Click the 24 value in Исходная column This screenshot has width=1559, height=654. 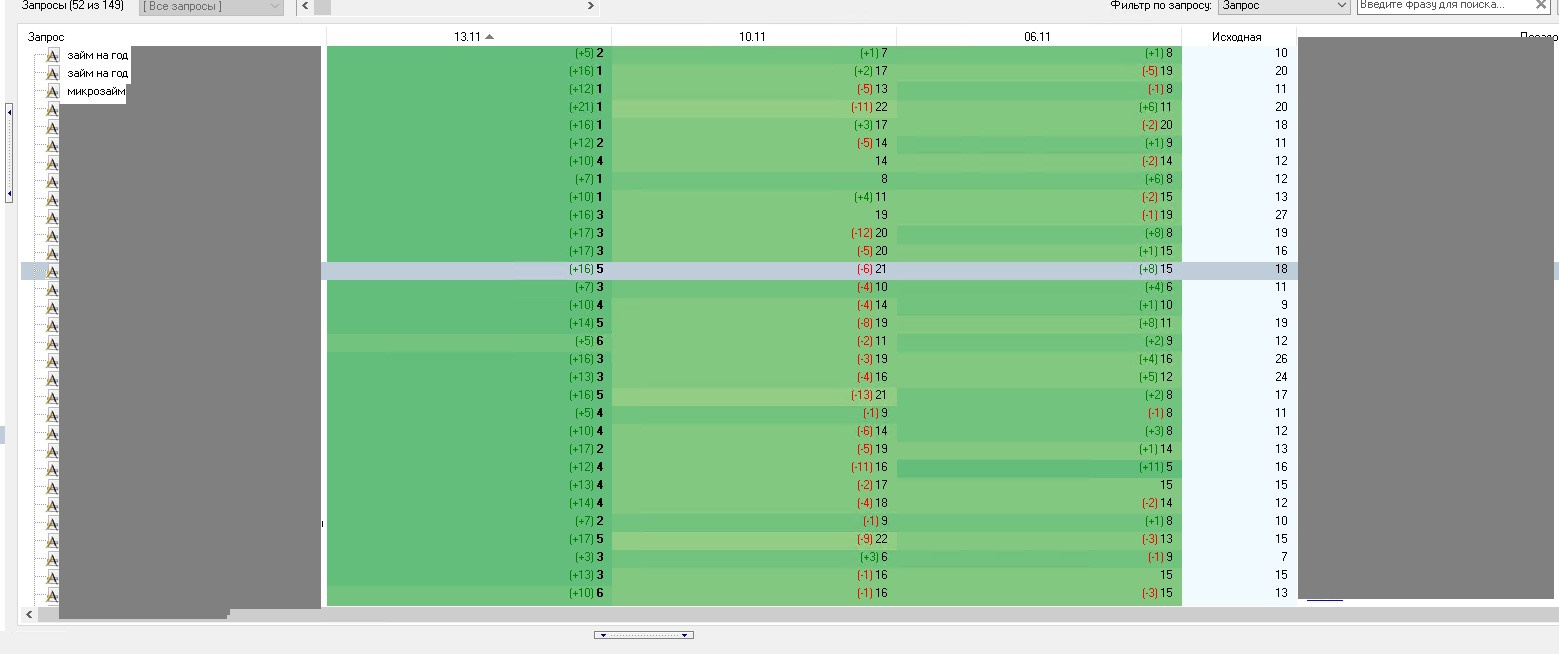[x=1281, y=377]
